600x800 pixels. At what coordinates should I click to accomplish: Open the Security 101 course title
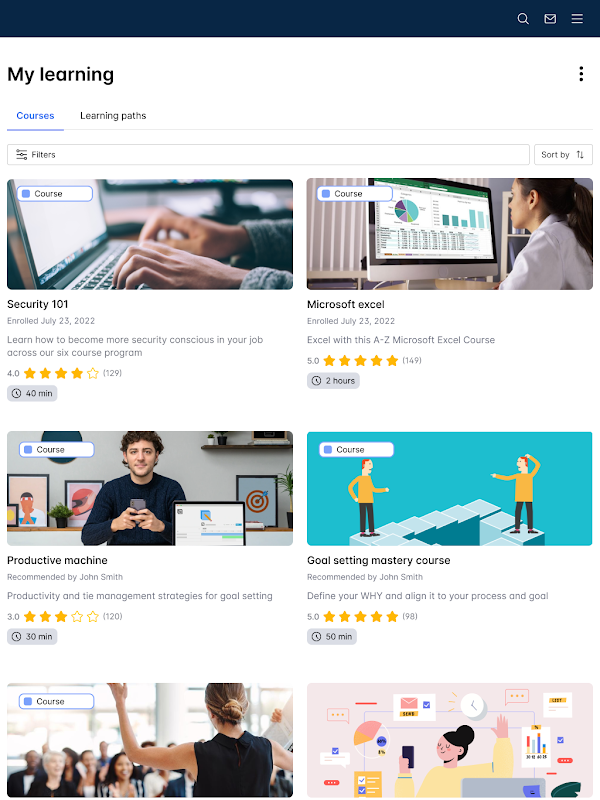(x=38, y=304)
